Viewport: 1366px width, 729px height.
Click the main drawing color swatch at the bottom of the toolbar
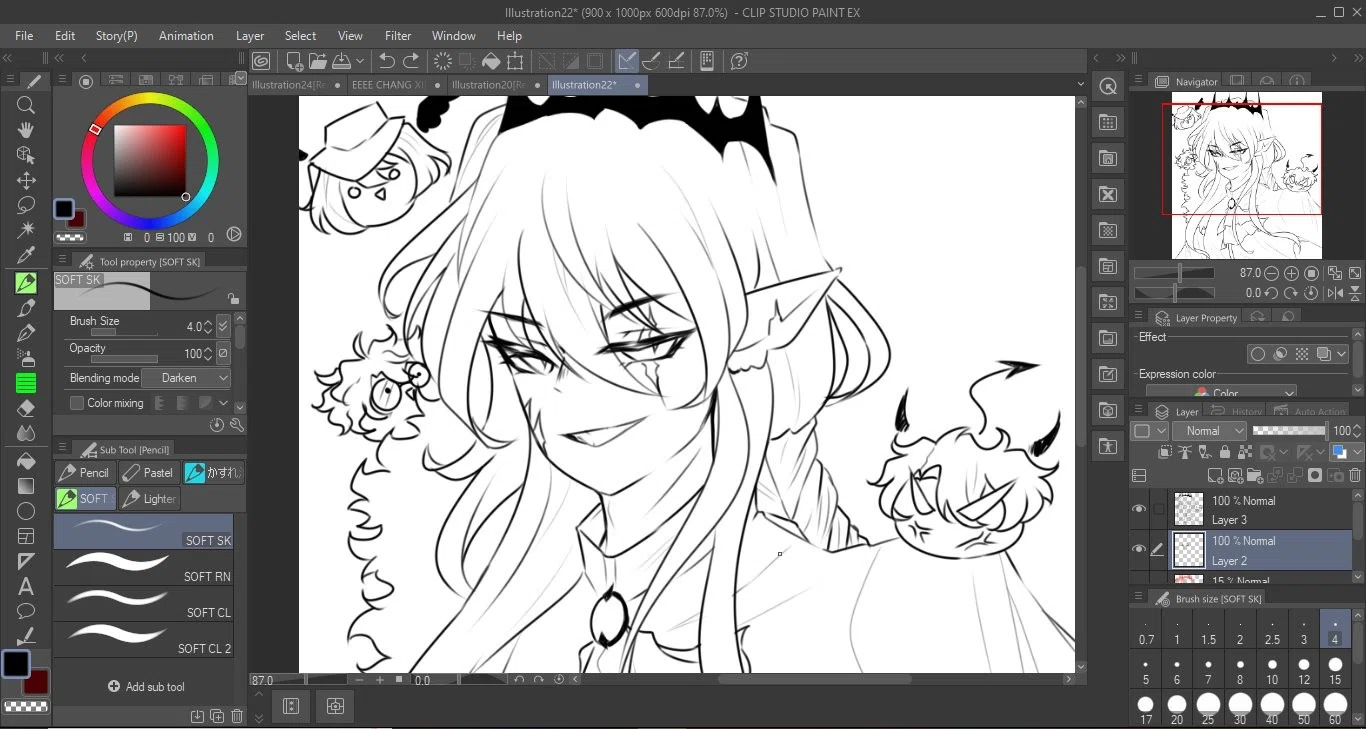16,664
